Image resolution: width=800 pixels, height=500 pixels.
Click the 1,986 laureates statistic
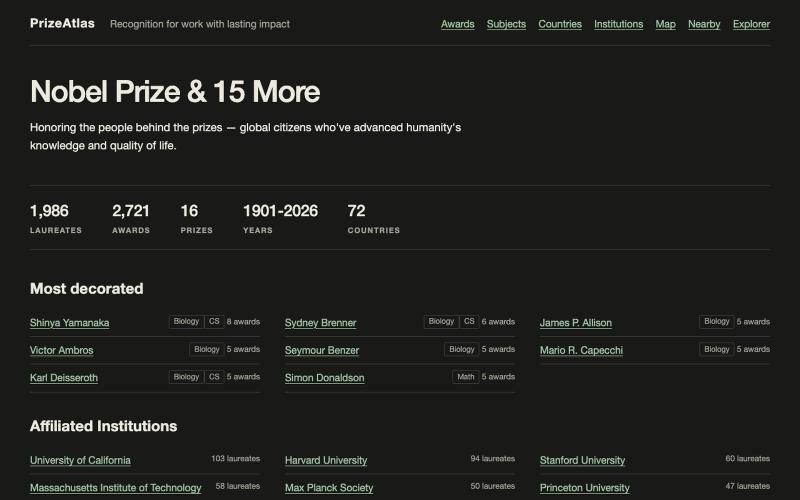[x=56, y=218]
